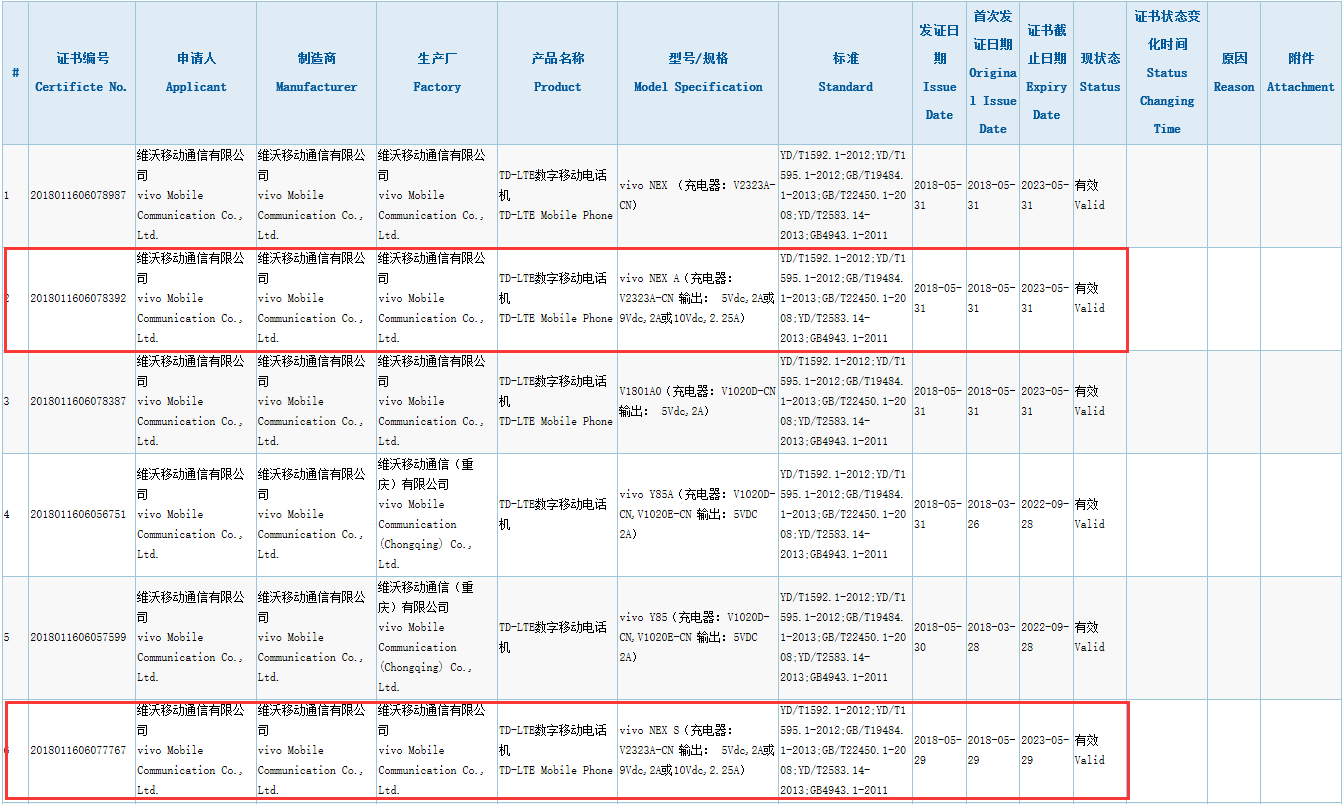This screenshot has height=804, width=1343.
Task: Select certificate number 2018011606056751
Action: (79, 515)
